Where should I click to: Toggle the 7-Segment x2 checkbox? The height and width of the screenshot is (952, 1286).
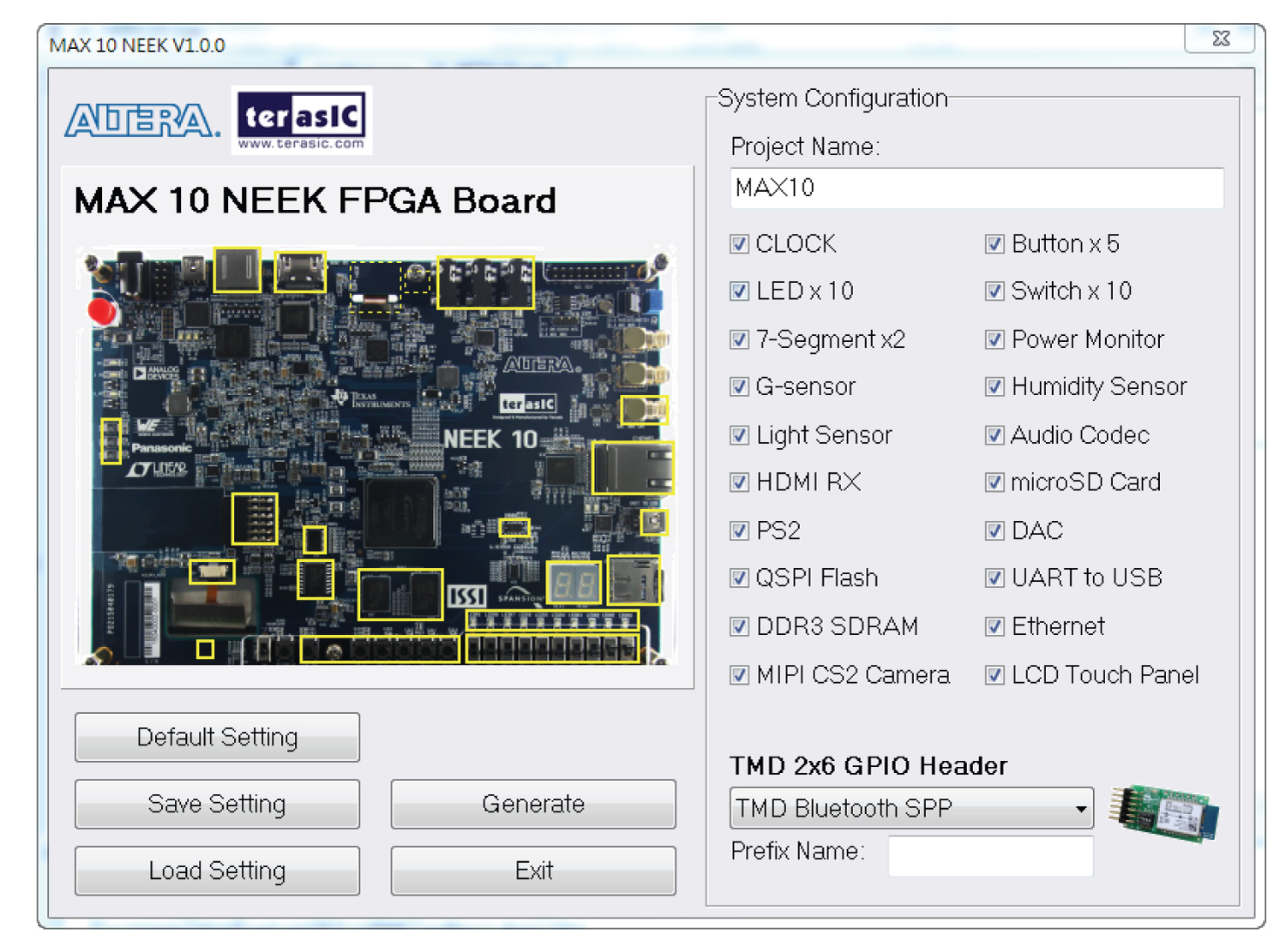(x=739, y=339)
